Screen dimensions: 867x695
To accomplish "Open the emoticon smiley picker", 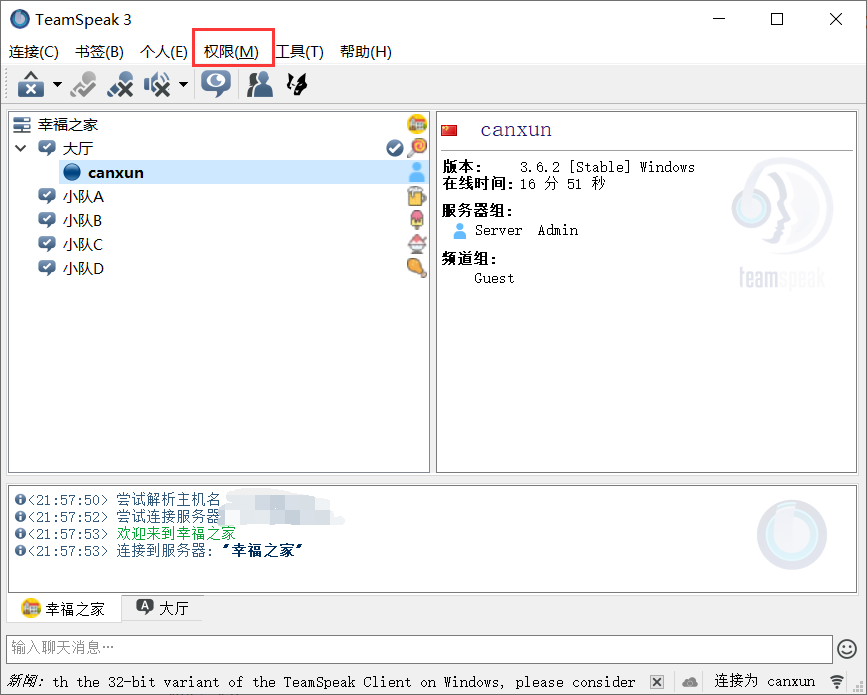I will click(x=847, y=649).
